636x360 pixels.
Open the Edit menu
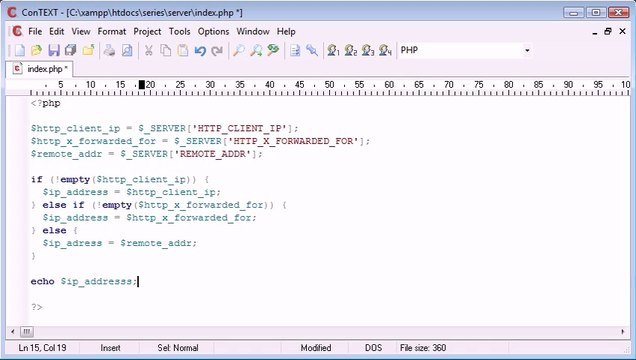(x=56, y=31)
